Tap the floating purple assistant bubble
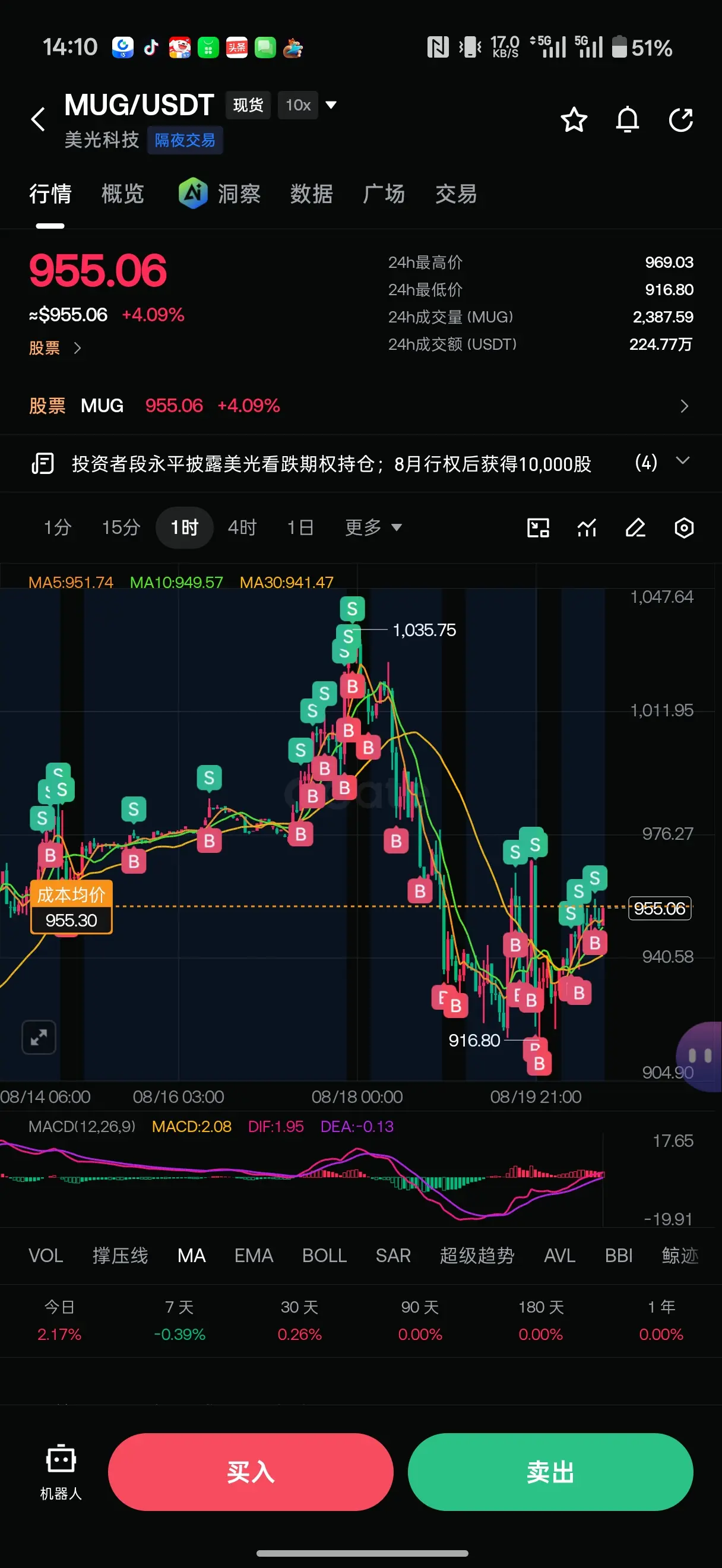 coord(700,1056)
